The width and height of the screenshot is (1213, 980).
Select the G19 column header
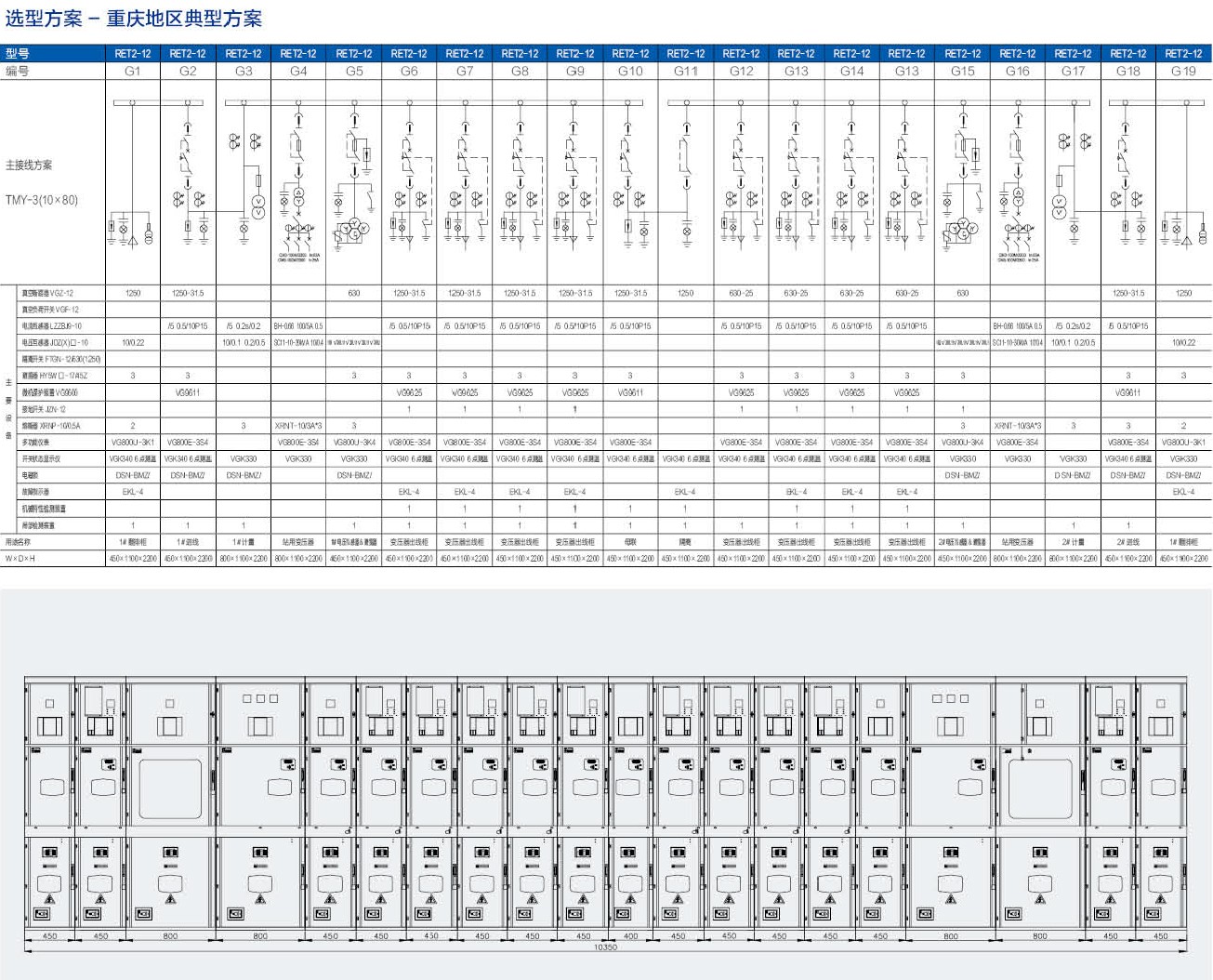[x=1183, y=71]
